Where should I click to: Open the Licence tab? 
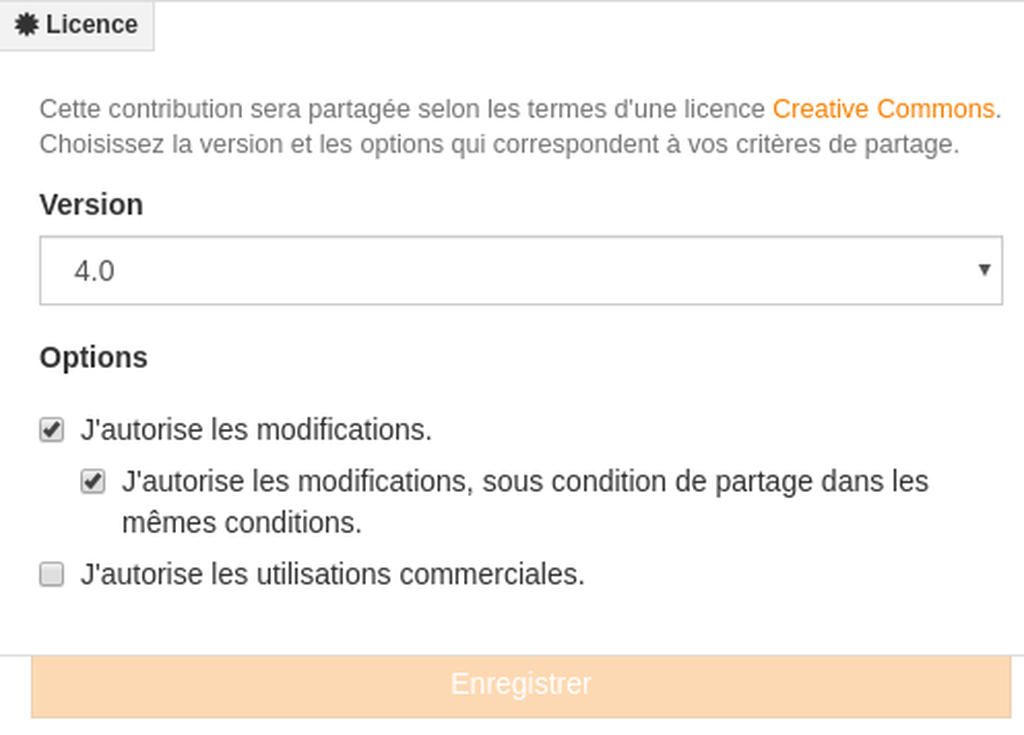point(76,25)
